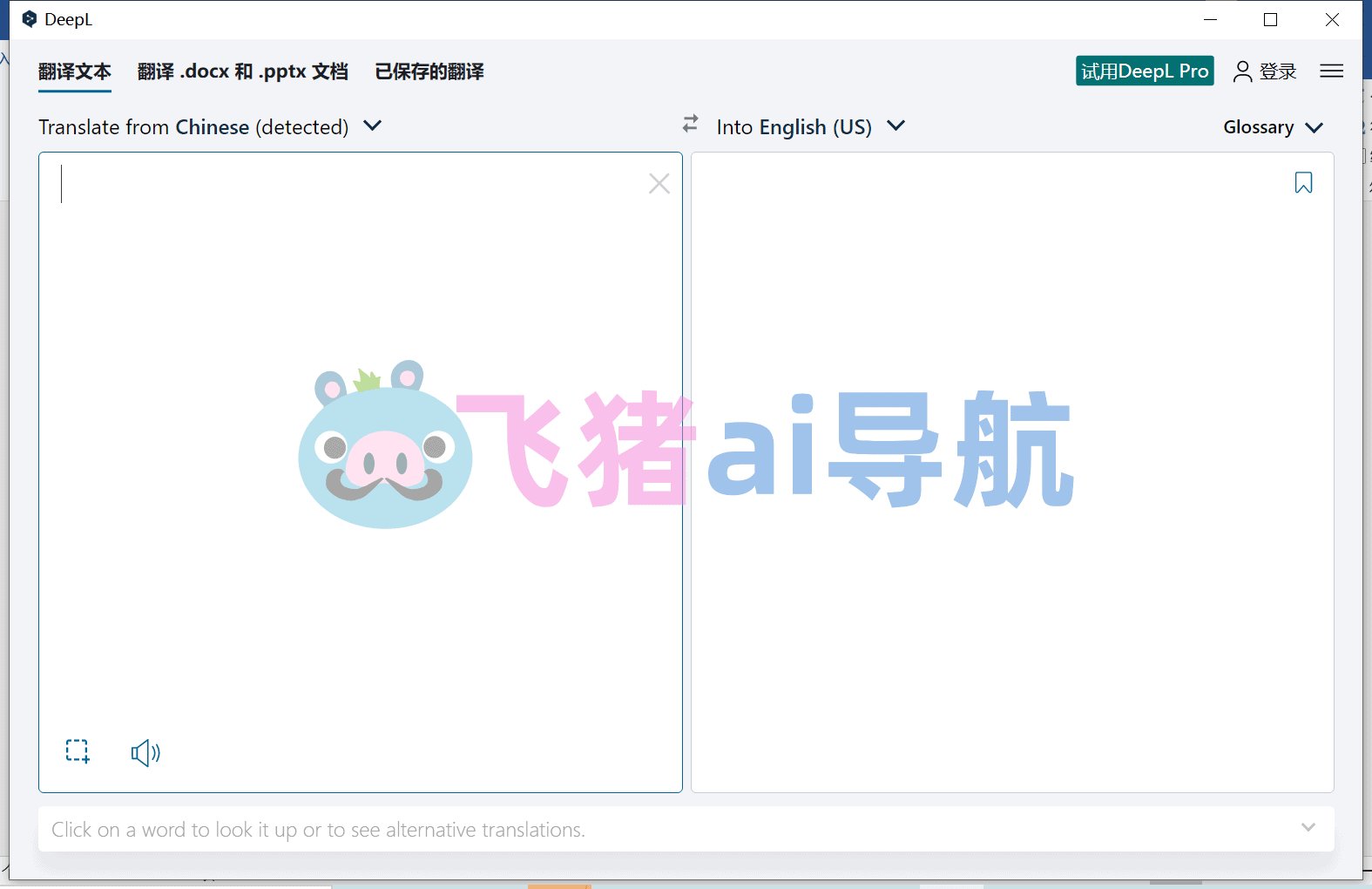Clear source text with the X icon
1372x889 pixels.
pos(659,183)
